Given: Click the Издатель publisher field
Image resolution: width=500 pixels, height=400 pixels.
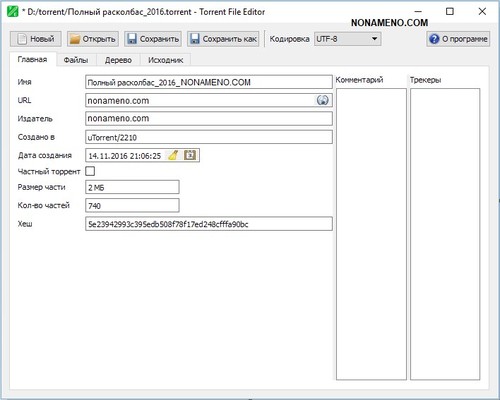Looking at the screenshot, I should click(209, 119).
